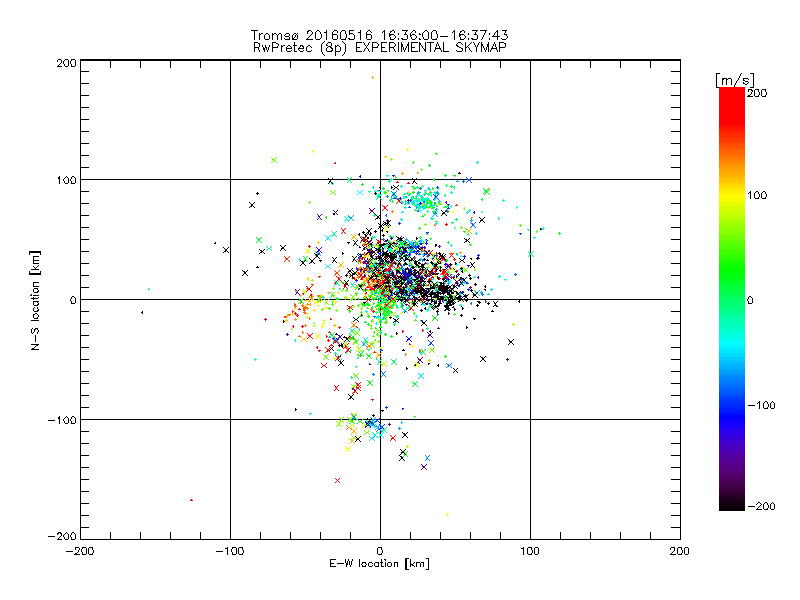Click the N-S axis "100" tick label

[x=66, y=180]
